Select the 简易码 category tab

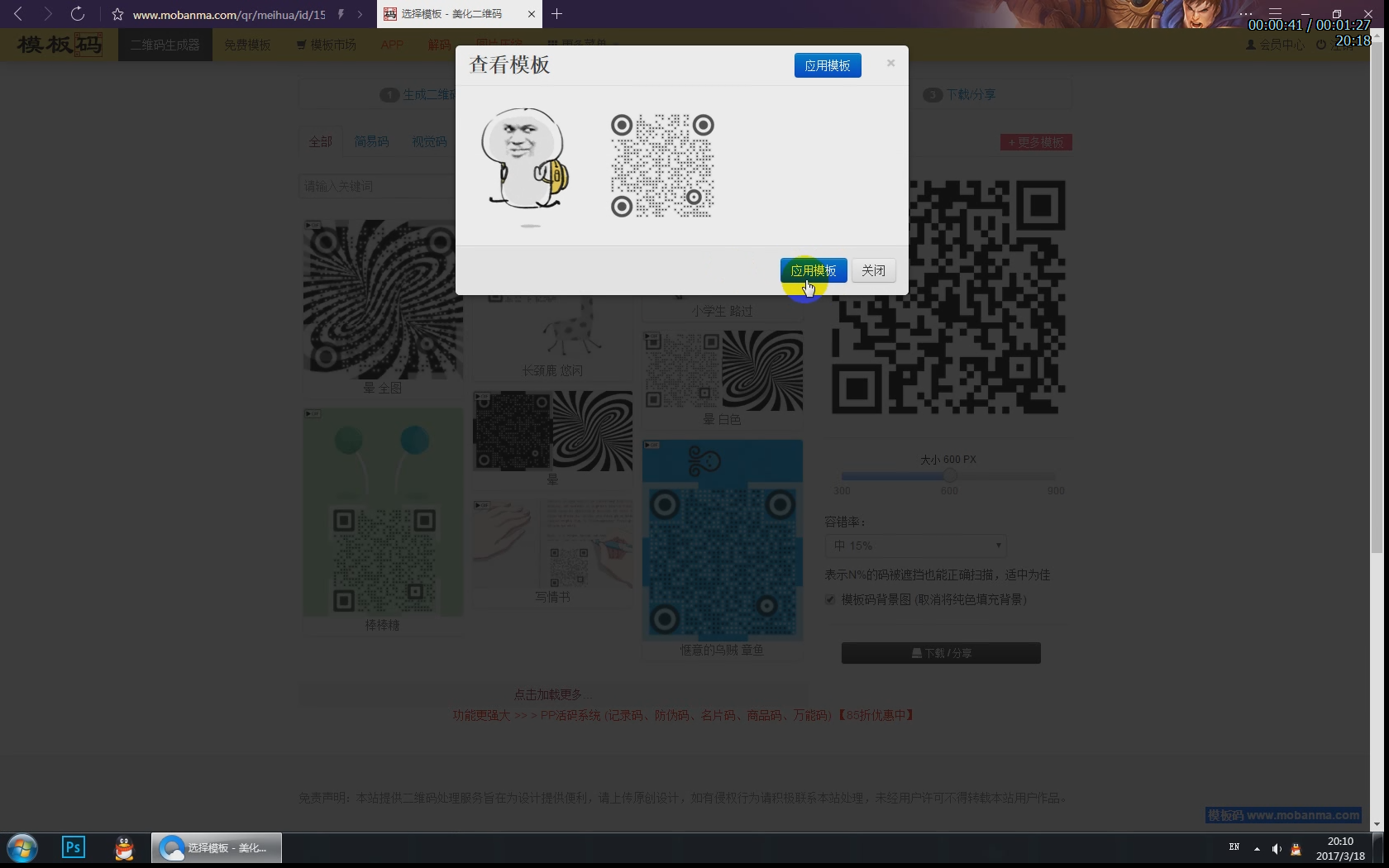[x=371, y=141]
